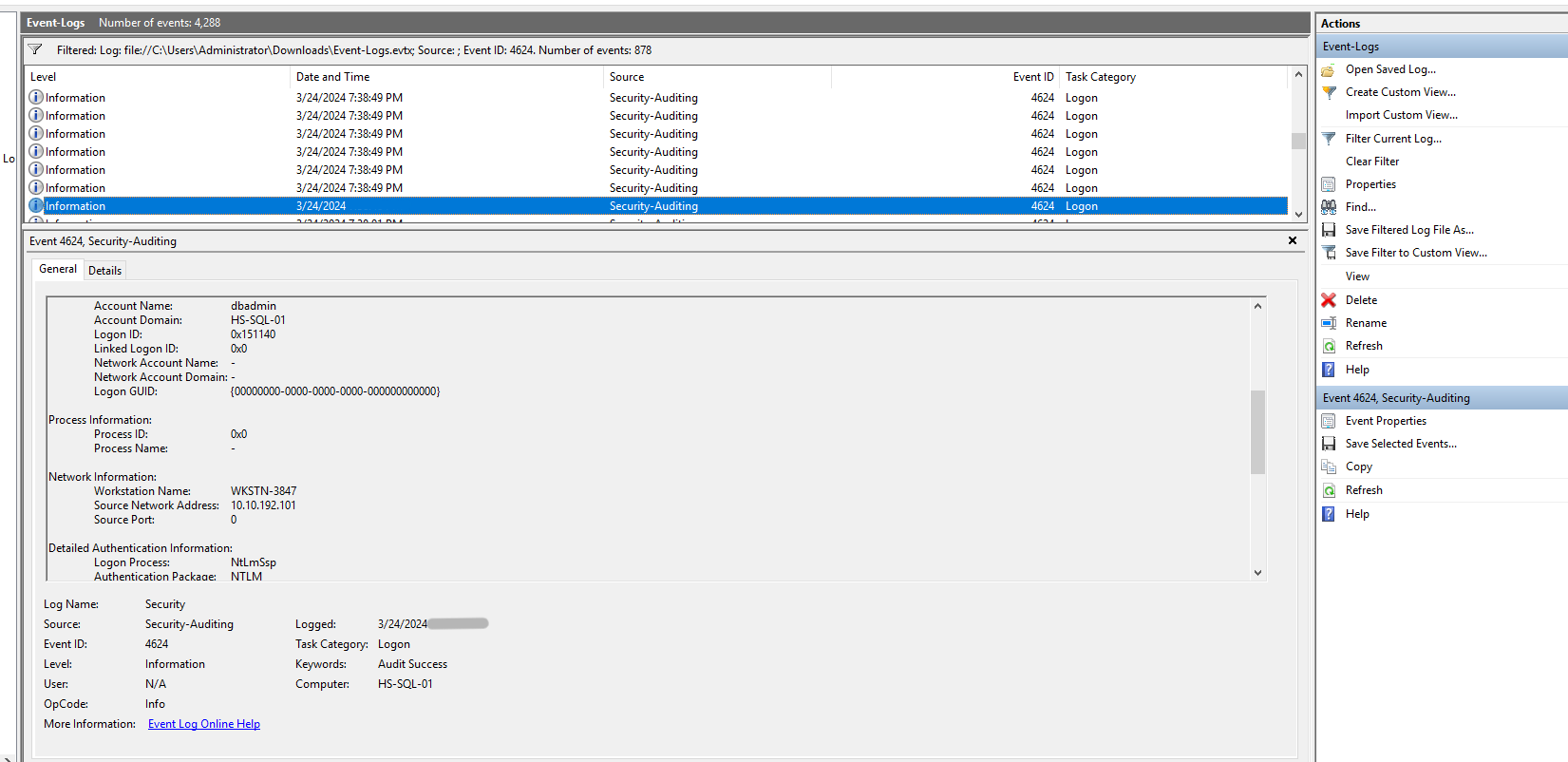
Task: Open the View submenu in Actions
Action: (1357, 276)
